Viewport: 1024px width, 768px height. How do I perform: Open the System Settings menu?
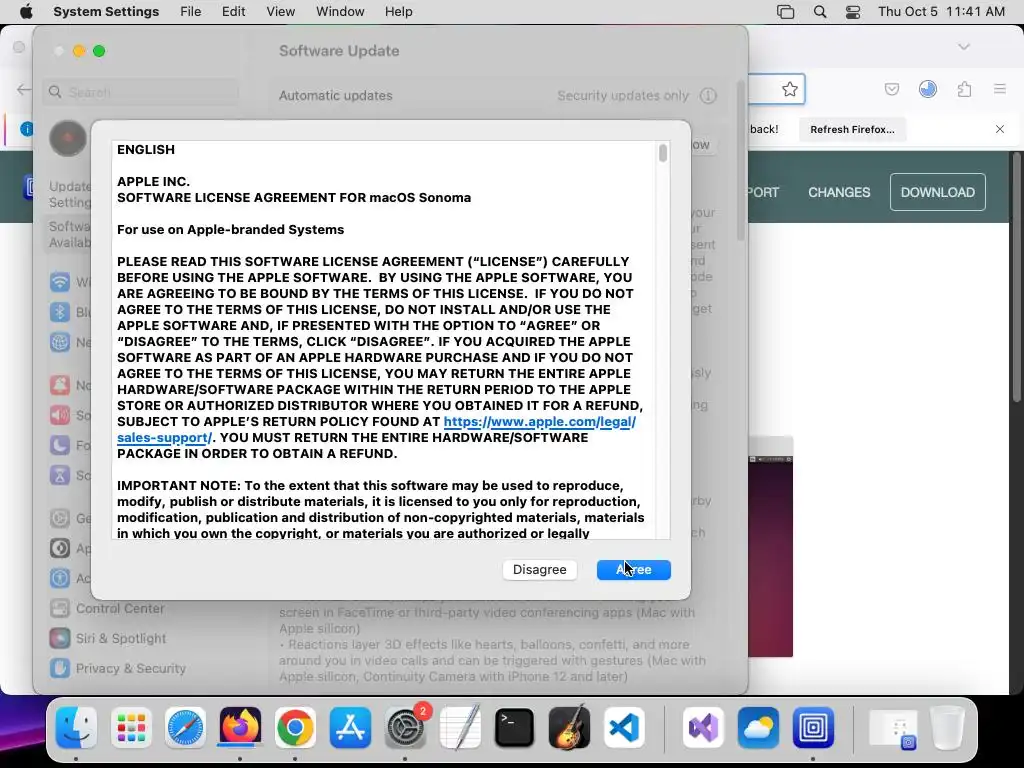pyautogui.click(x=106, y=12)
